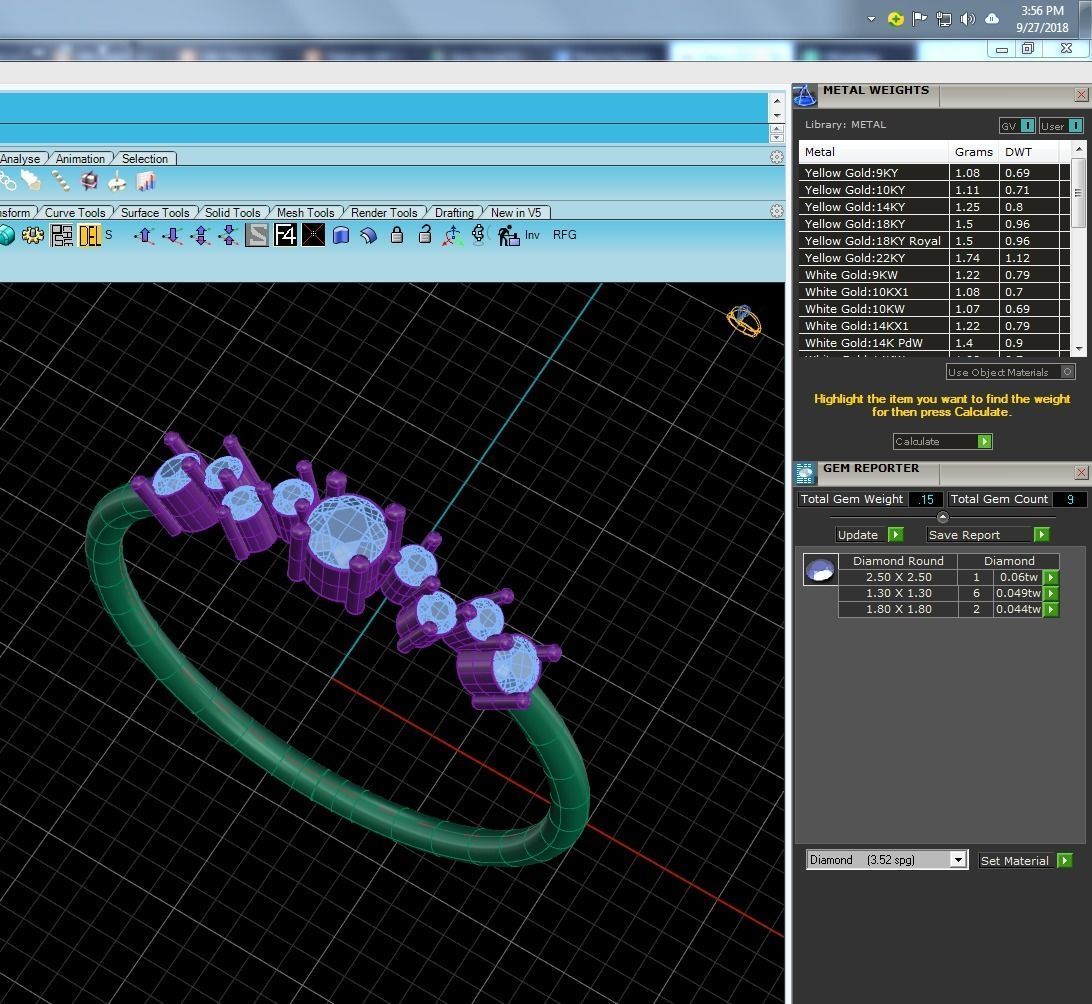Screen dimensions: 1092x1004
Task: Close the Gem Reporter panel
Action: [1081, 473]
